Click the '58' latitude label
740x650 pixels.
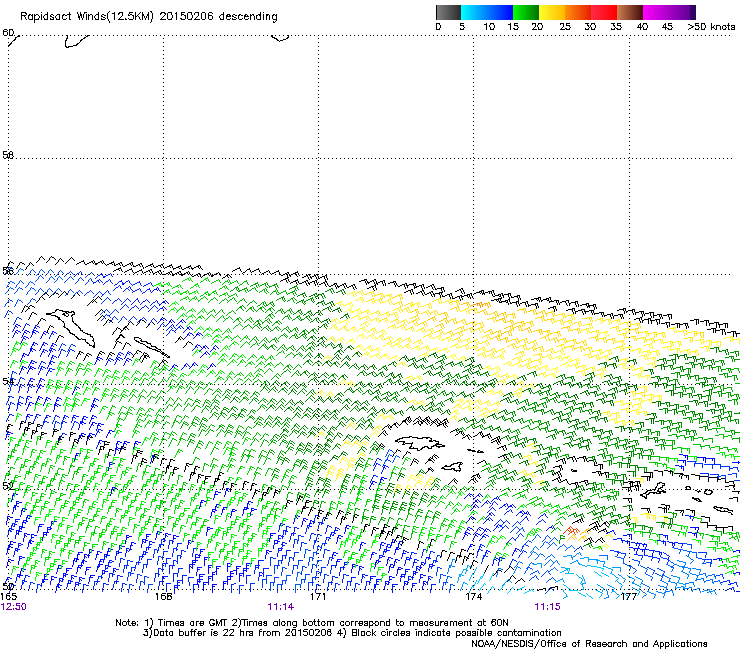8,155
